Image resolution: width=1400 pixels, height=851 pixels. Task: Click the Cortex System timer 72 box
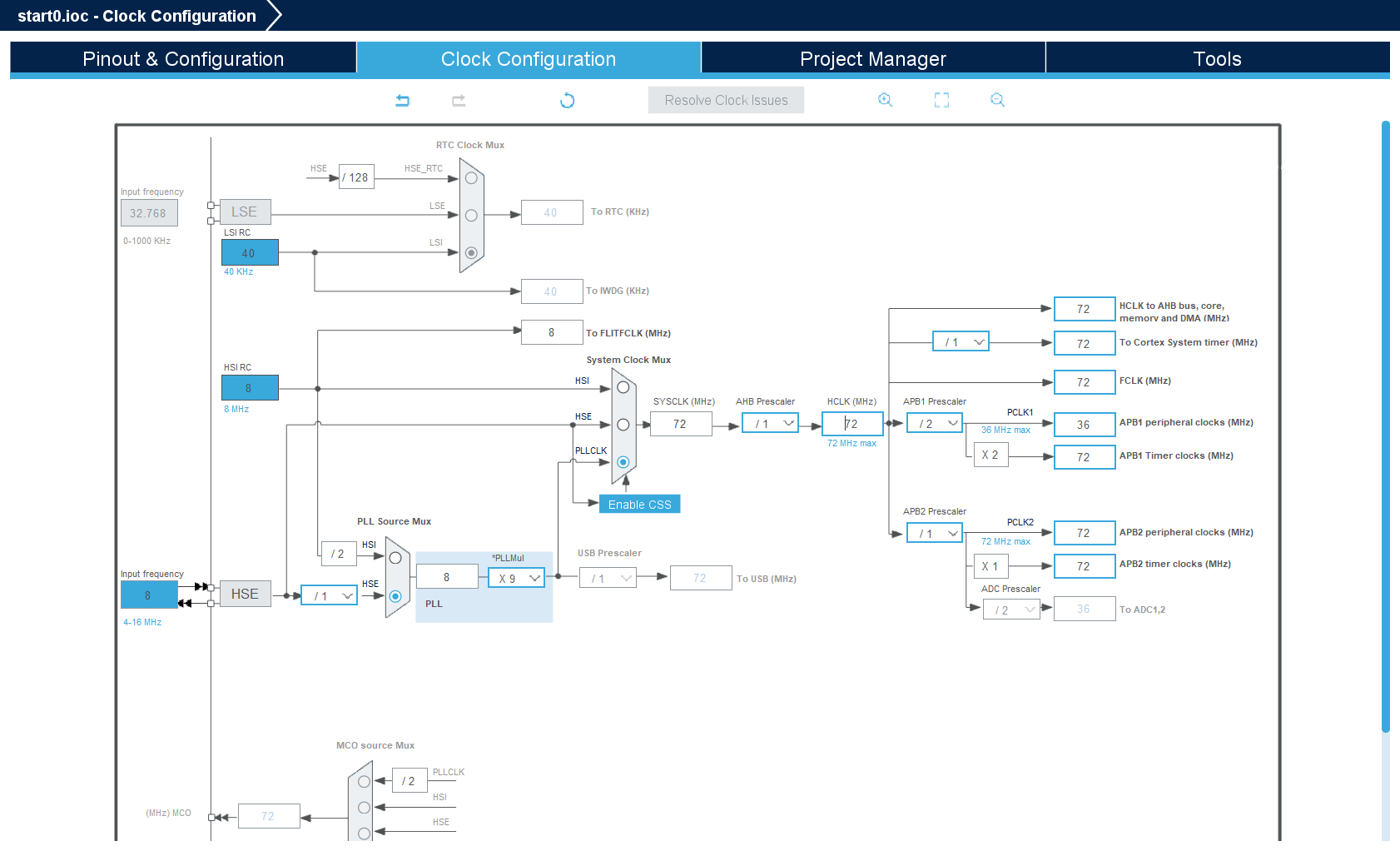[x=1085, y=343]
